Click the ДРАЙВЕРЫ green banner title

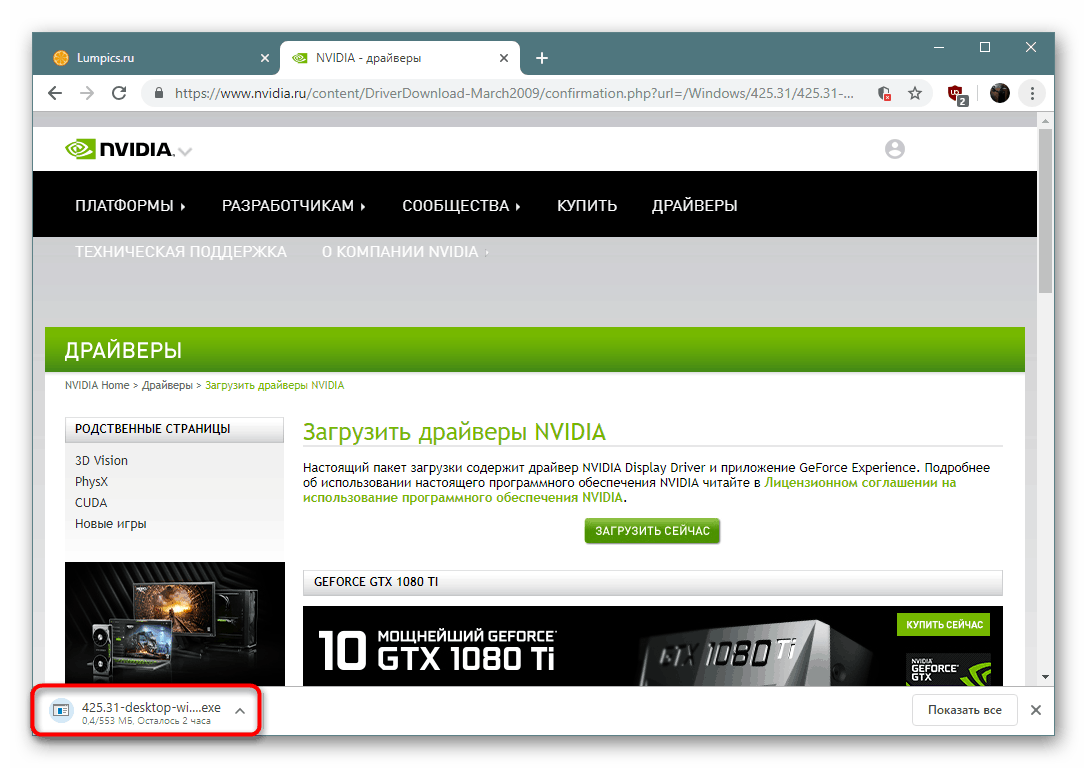coord(123,350)
